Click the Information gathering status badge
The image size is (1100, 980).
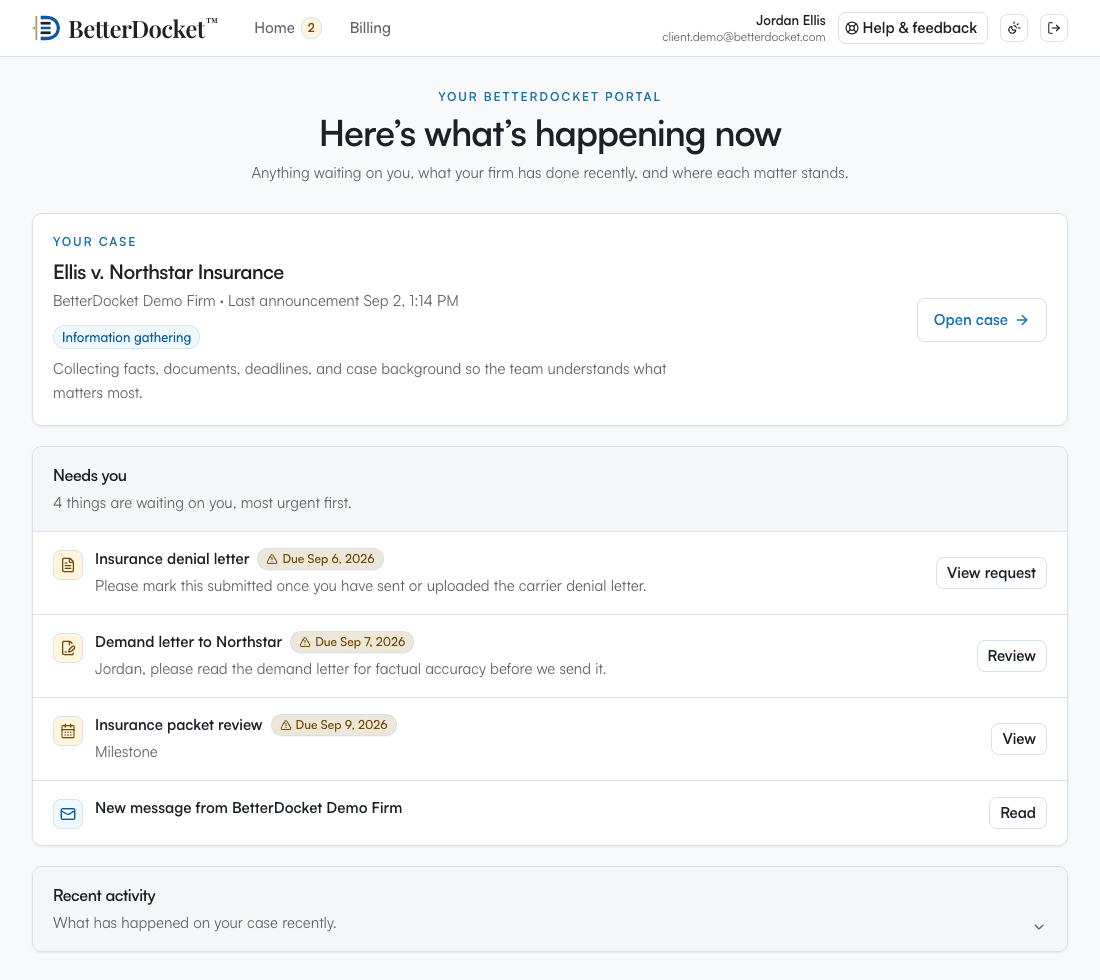(x=126, y=337)
